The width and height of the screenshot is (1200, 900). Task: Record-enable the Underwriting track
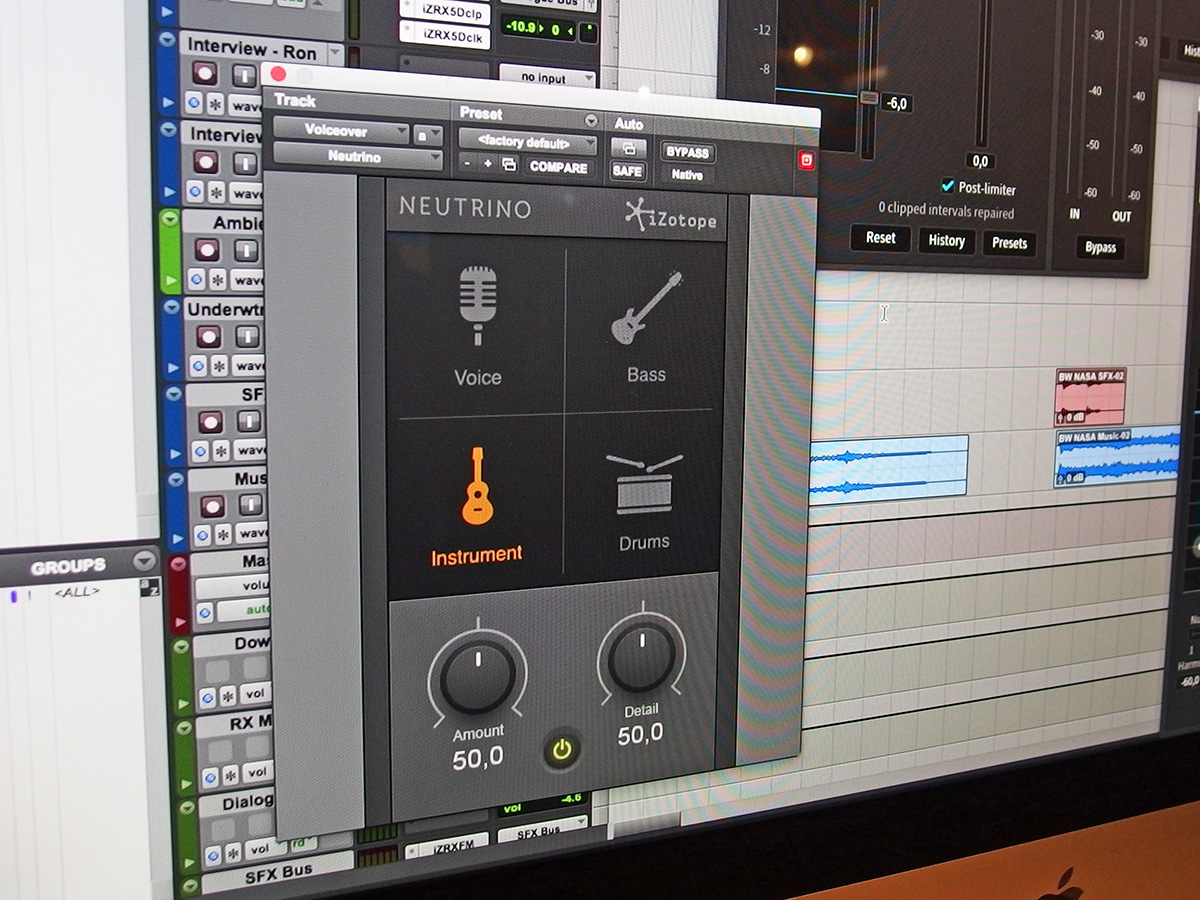[209, 336]
